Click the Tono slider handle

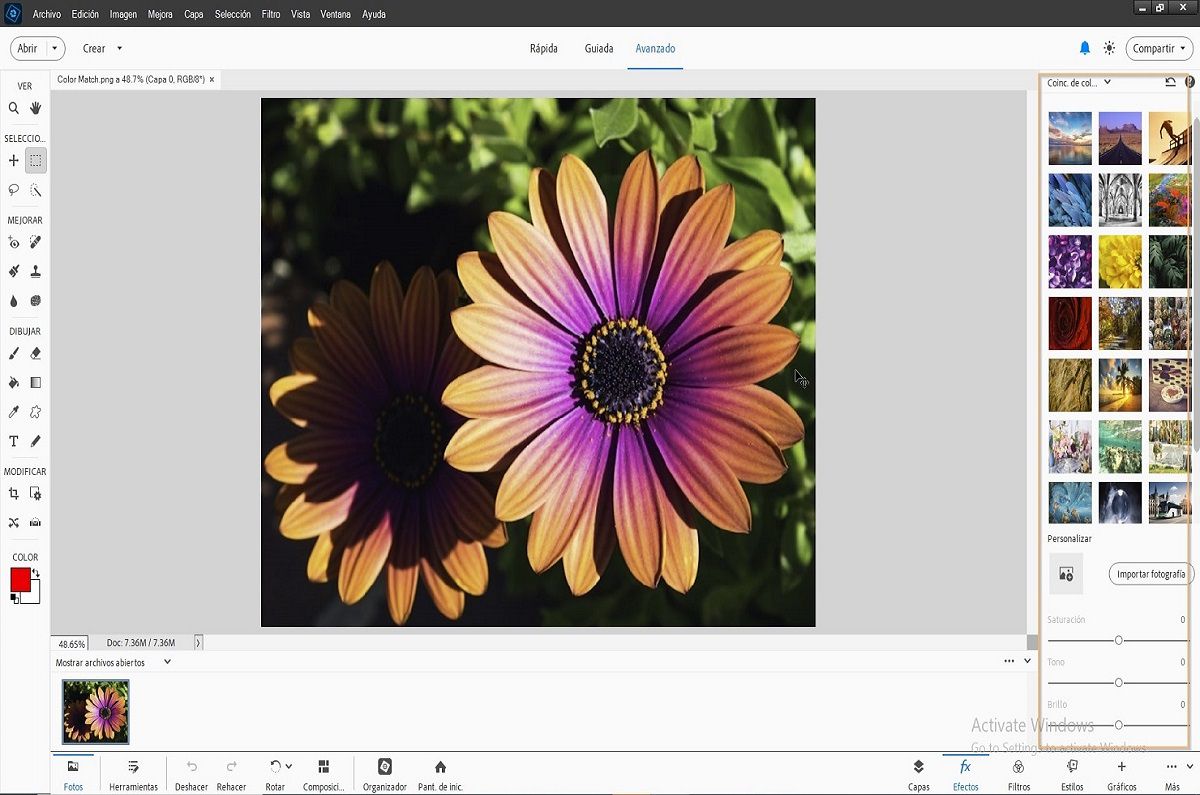click(1119, 682)
